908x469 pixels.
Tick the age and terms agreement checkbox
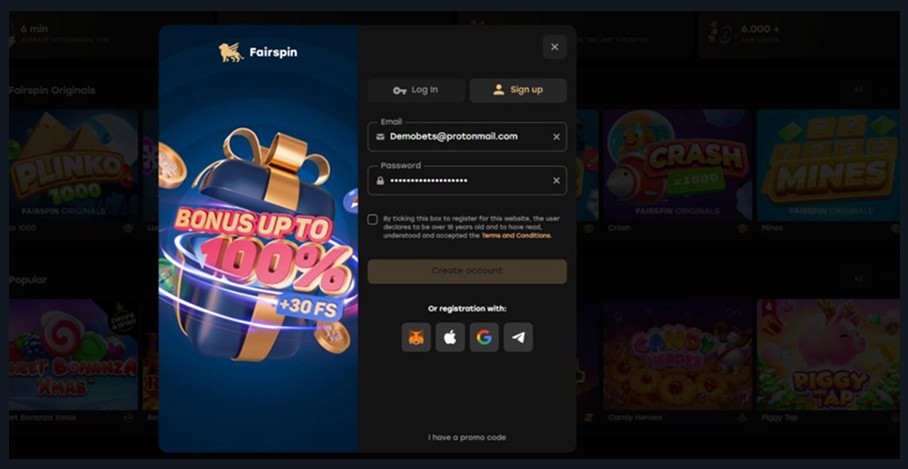tap(373, 220)
